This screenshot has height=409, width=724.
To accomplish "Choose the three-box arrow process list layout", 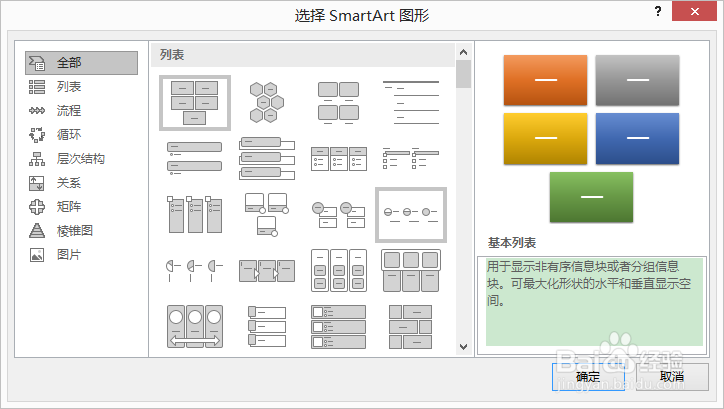I will pyautogui.click(x=267, y=271).
